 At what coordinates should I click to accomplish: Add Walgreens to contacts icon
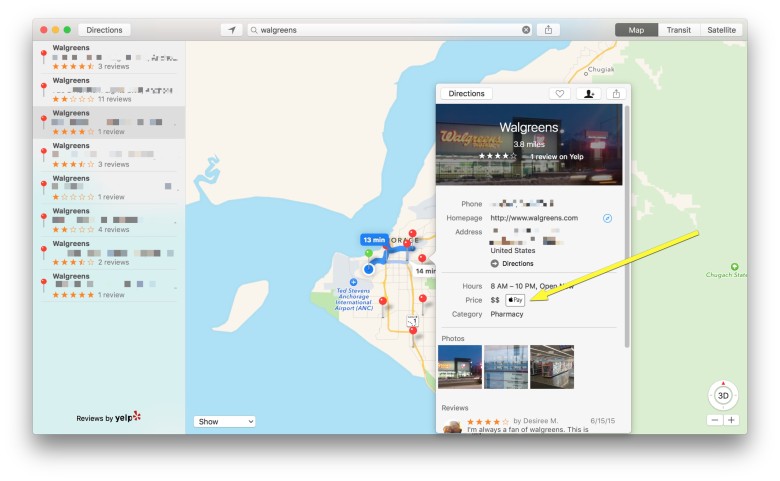click(x=589, y=94)
